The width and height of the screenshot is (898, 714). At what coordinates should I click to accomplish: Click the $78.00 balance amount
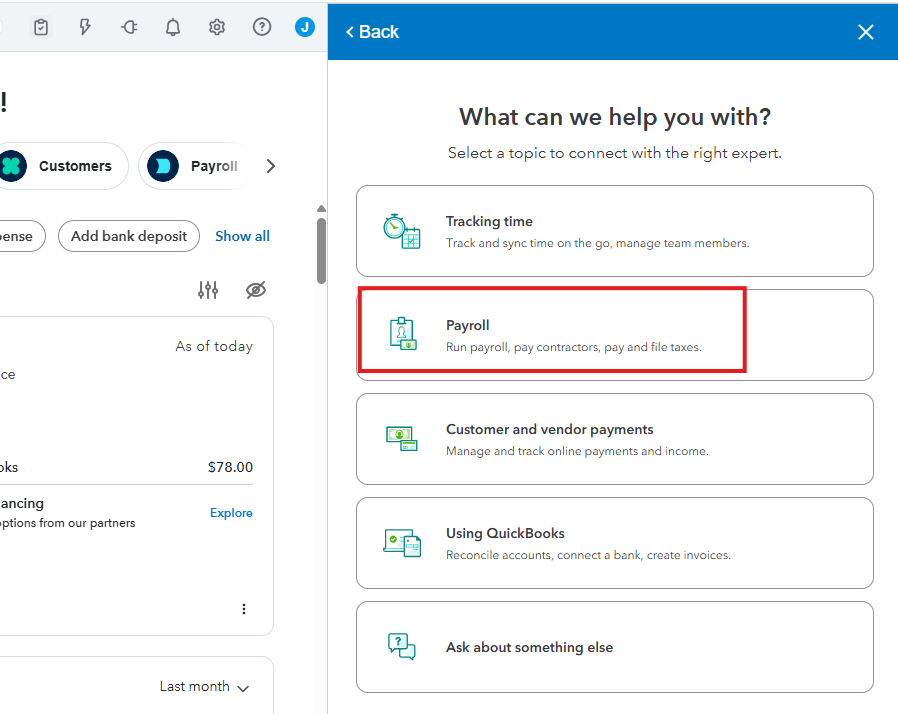(230, 467)
